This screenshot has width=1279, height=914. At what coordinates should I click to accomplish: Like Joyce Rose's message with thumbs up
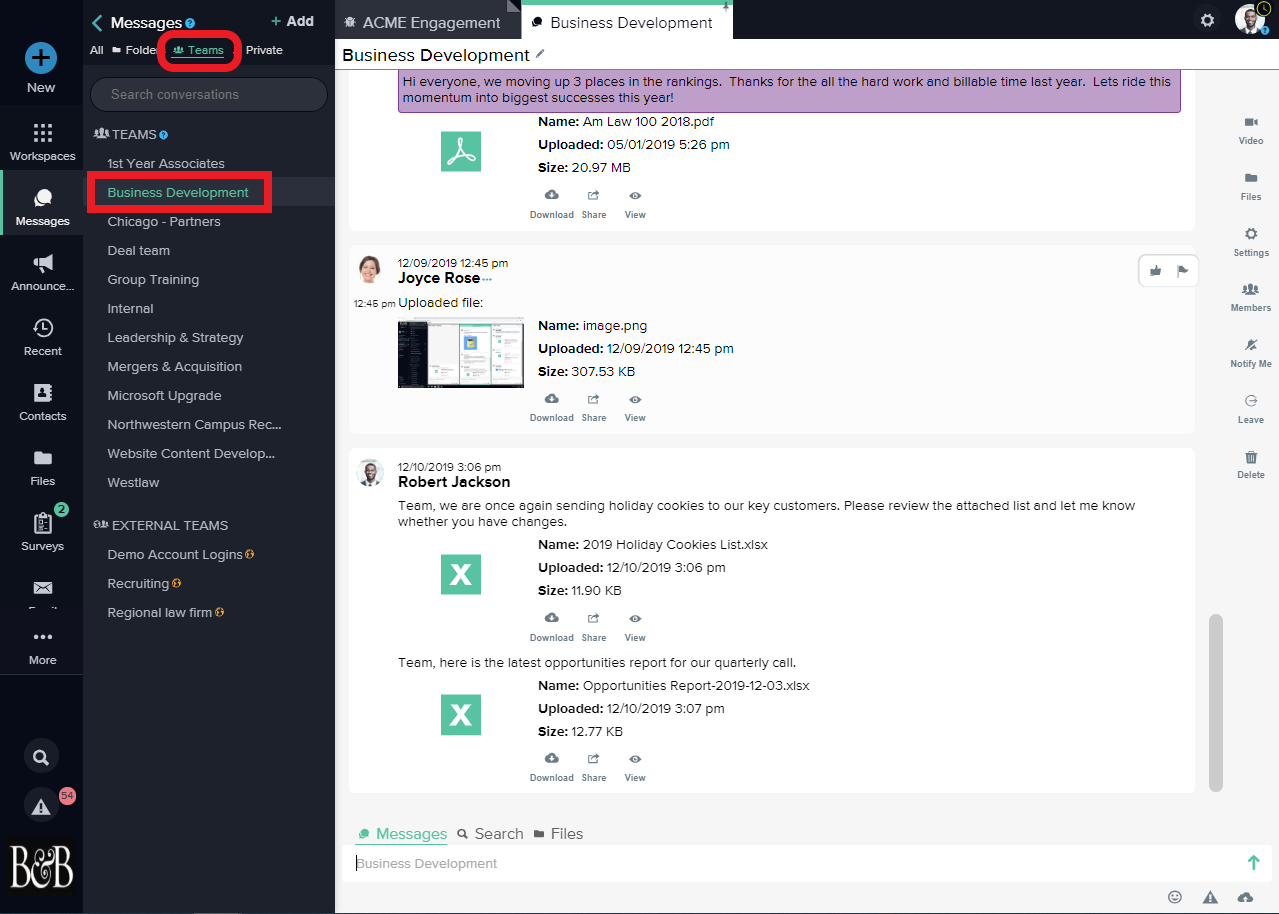tap(1156, 270)
